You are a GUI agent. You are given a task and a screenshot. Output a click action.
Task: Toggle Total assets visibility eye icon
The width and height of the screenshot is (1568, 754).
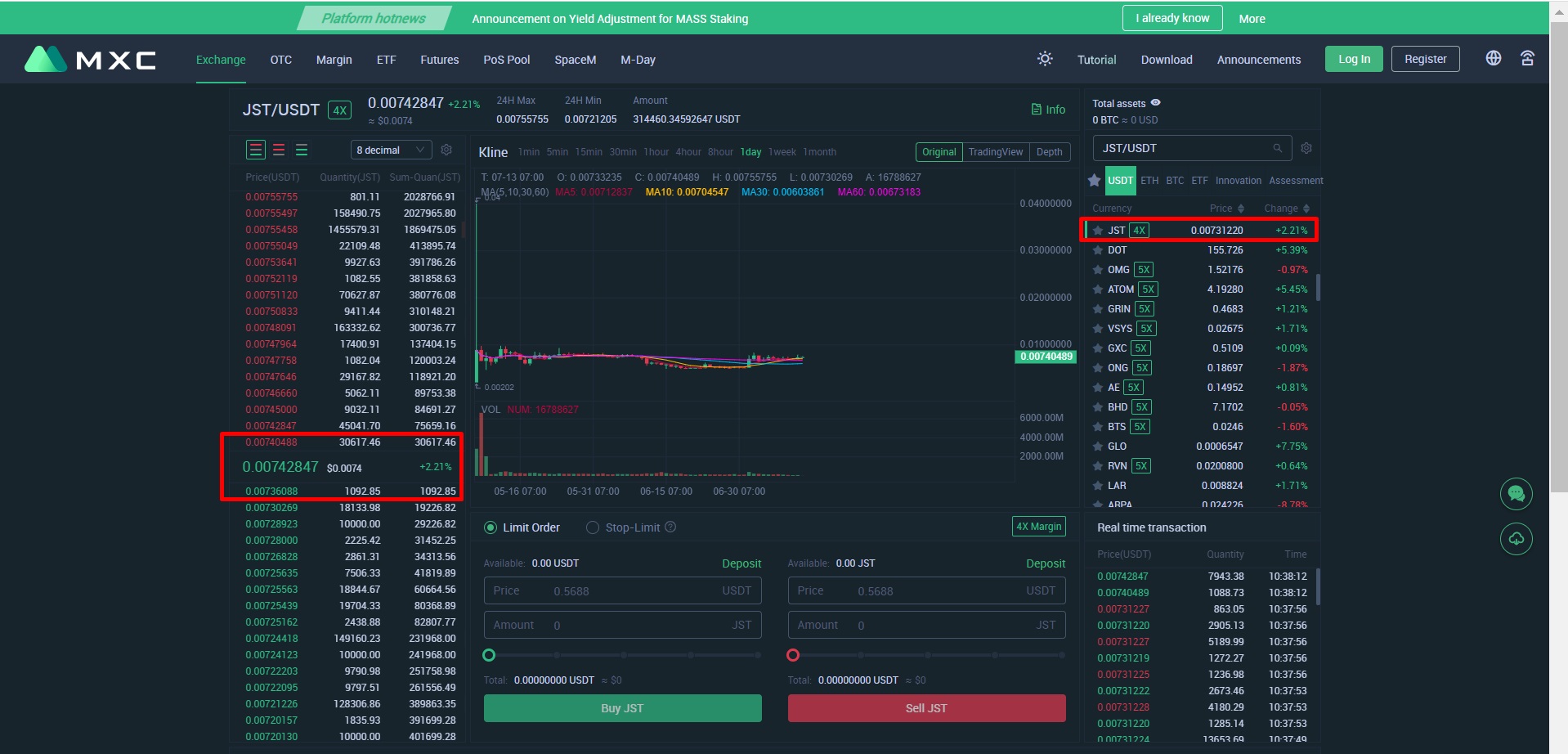coord(1156,103)
